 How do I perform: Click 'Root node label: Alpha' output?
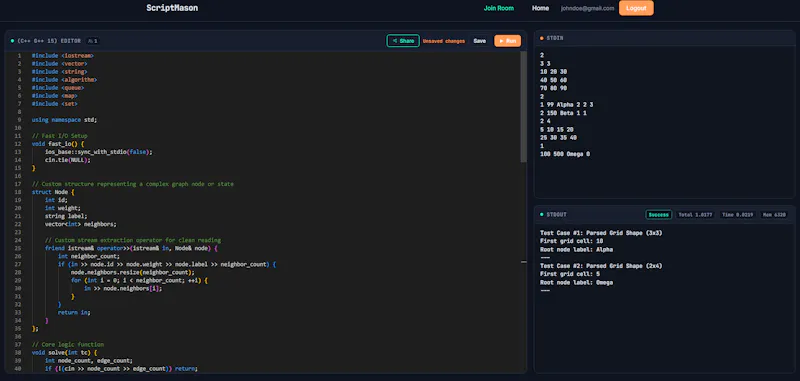577,249
